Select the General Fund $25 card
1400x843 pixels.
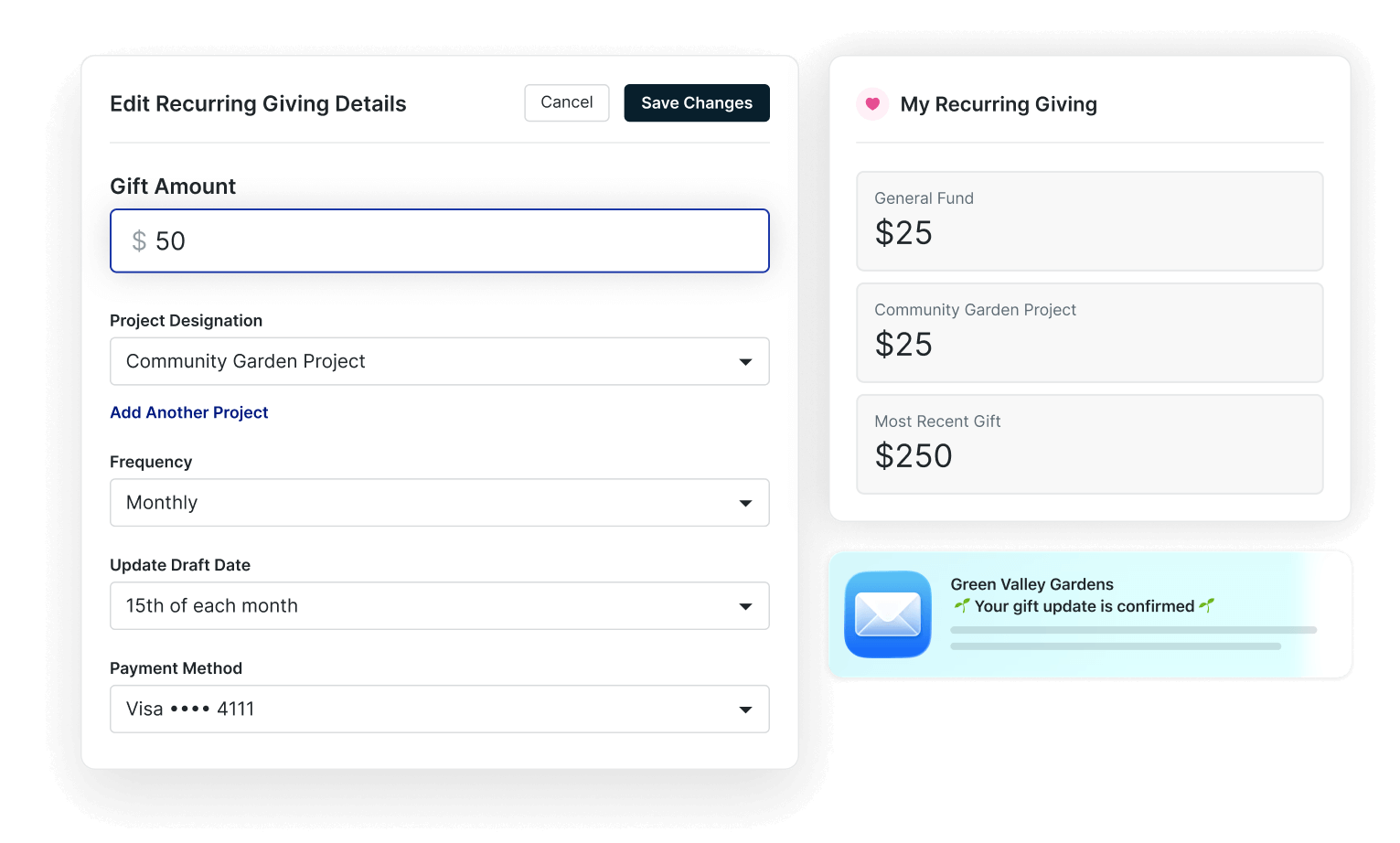tap(1089, 221)
